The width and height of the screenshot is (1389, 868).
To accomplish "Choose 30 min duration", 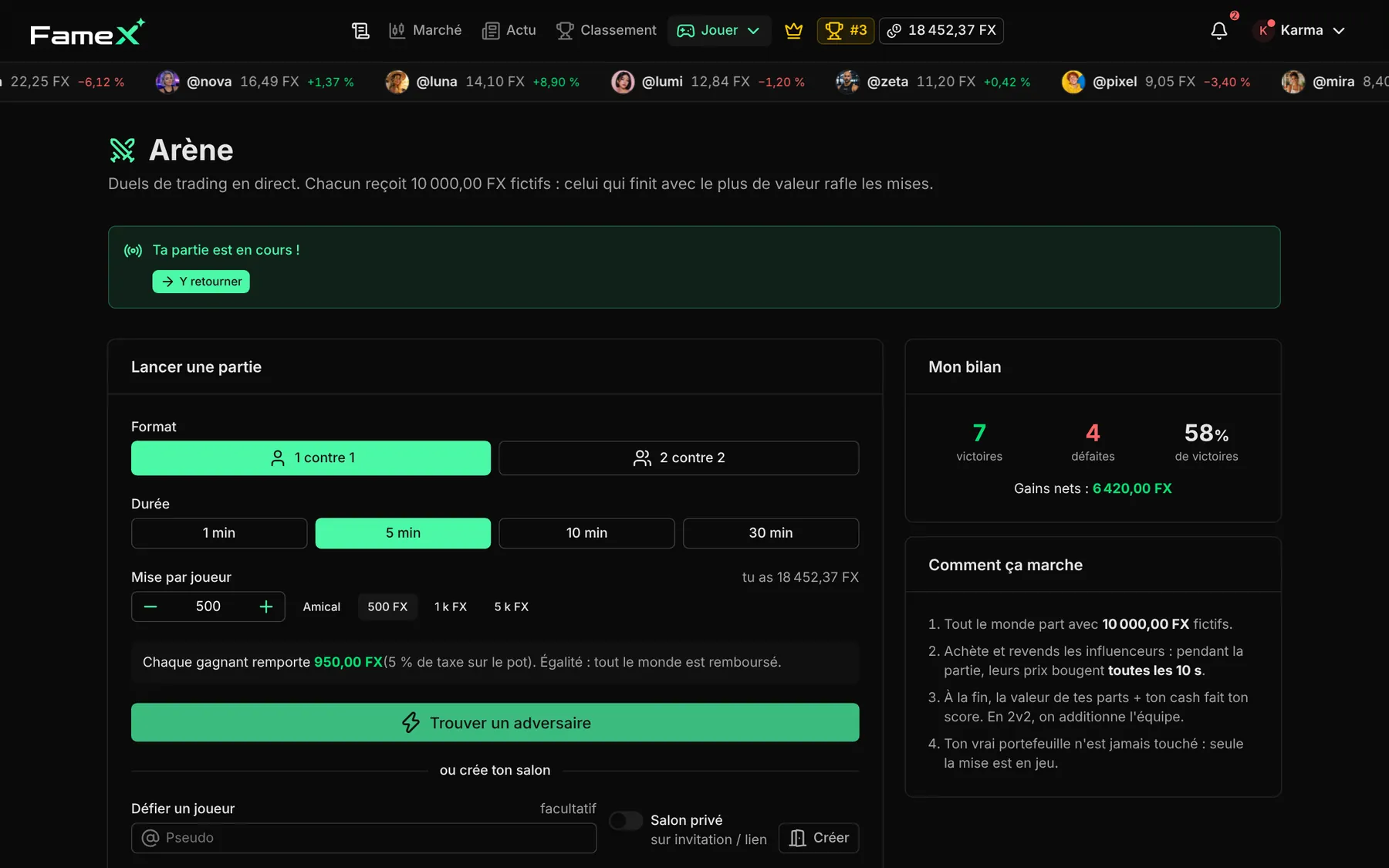I will point(771,533).
